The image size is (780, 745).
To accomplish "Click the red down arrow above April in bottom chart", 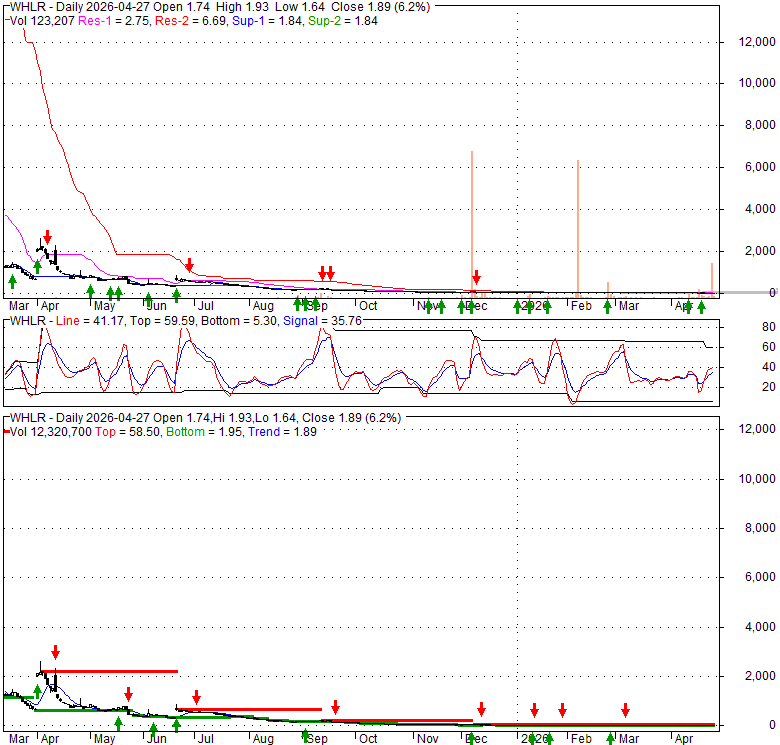I will coord(55,652).
